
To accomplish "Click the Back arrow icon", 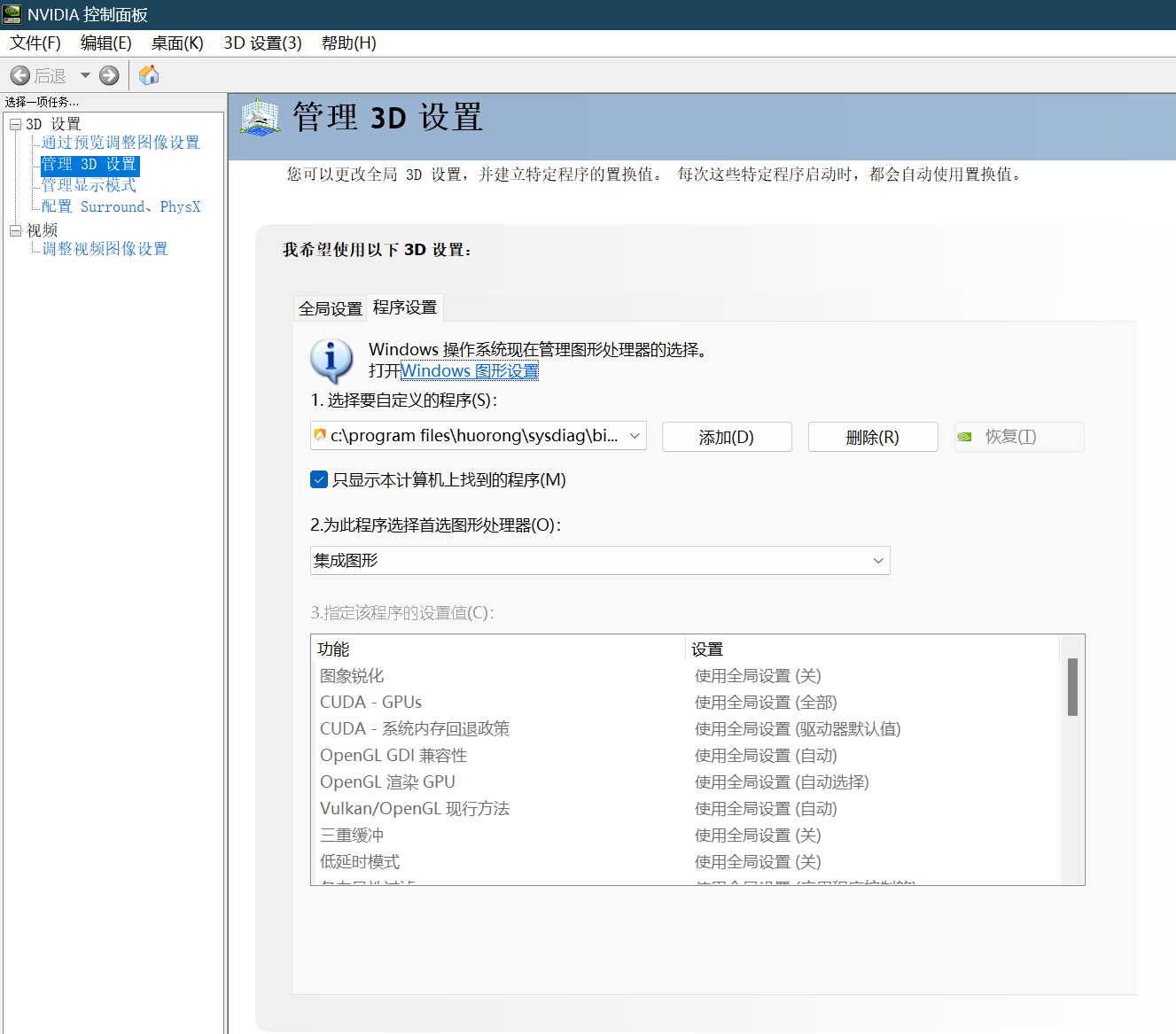I will coord(20,76).
